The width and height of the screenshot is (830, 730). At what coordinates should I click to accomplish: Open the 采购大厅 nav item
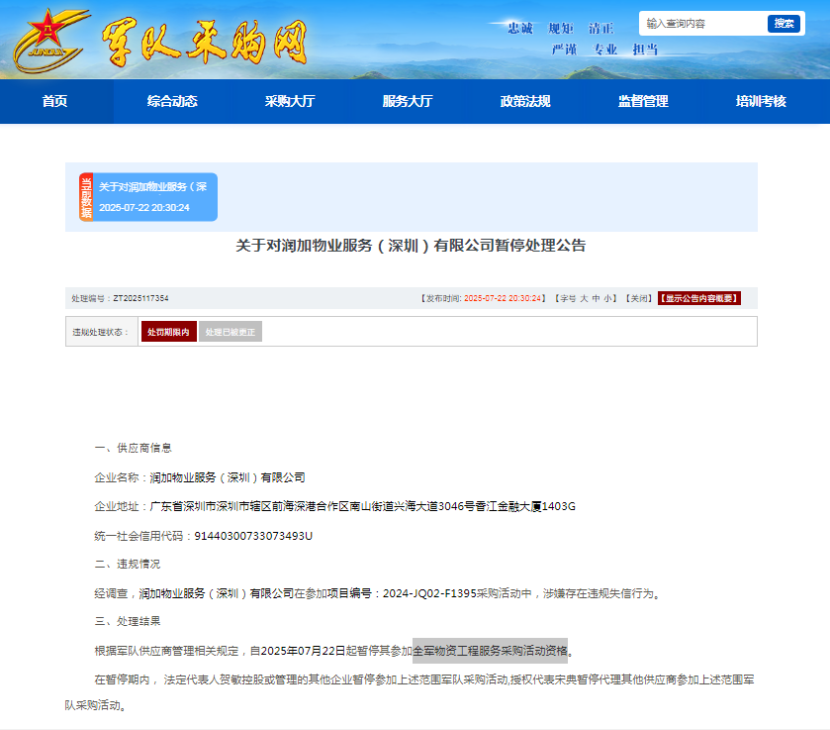pos(290,101)
